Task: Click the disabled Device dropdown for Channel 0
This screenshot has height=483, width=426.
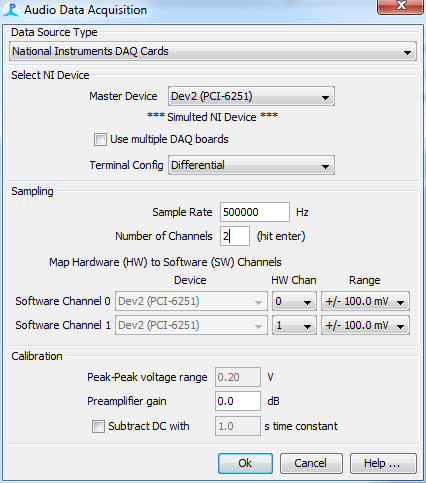Action: [191, 301]
